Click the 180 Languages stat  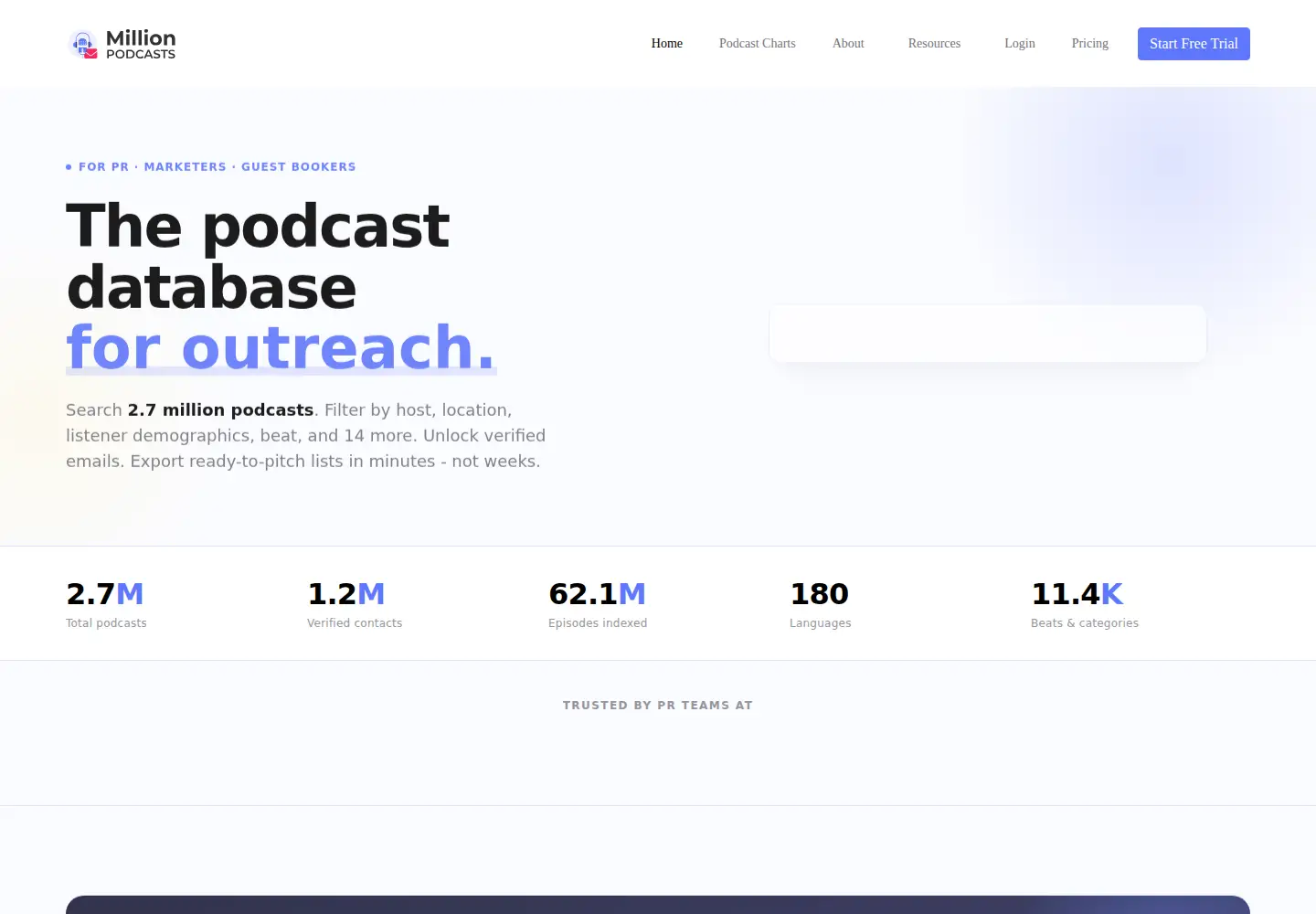tap(820, 604)
